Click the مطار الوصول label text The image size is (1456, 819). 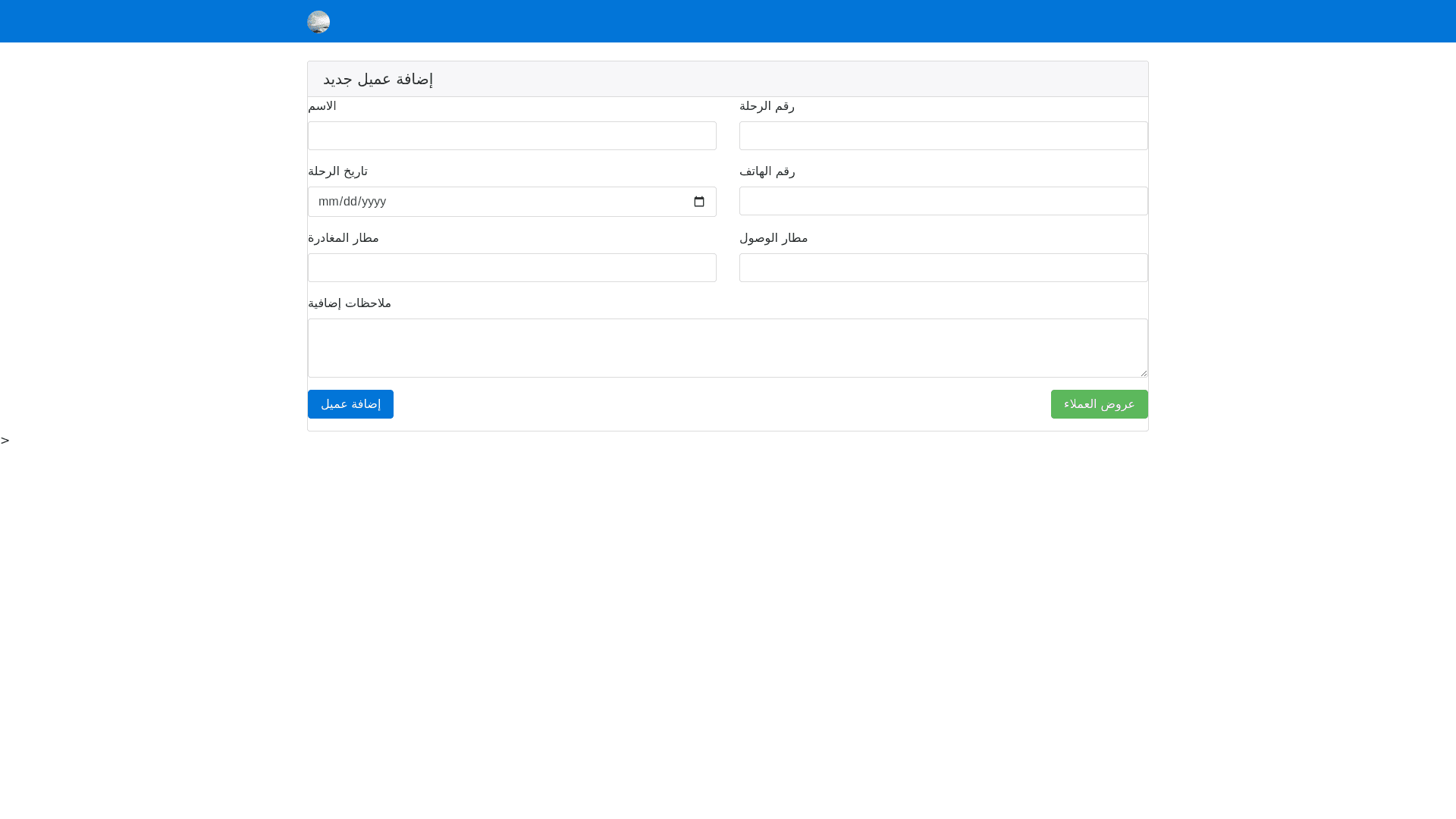click(x=773, y=238)
